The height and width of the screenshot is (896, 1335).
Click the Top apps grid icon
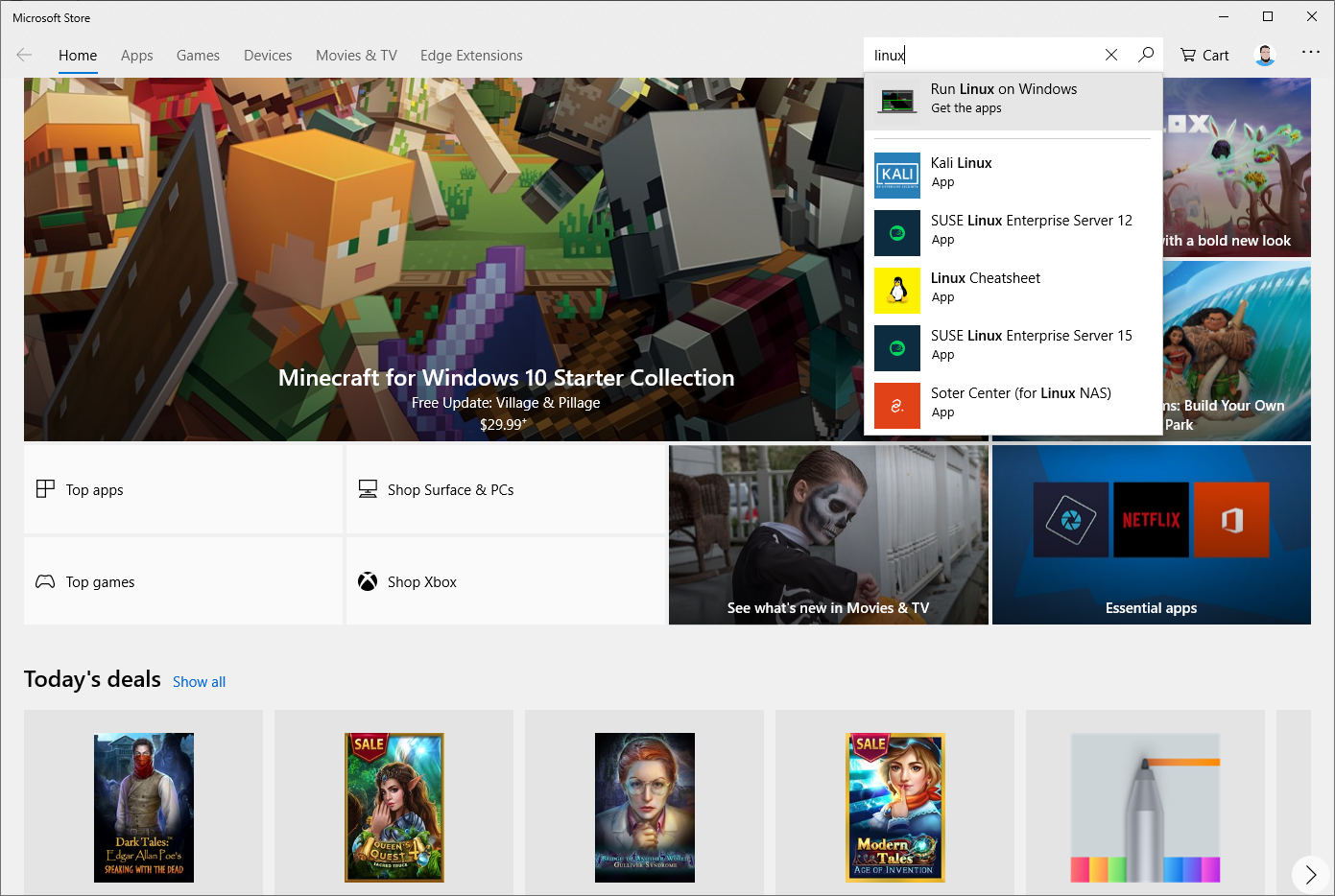click(x=45, y=489)
